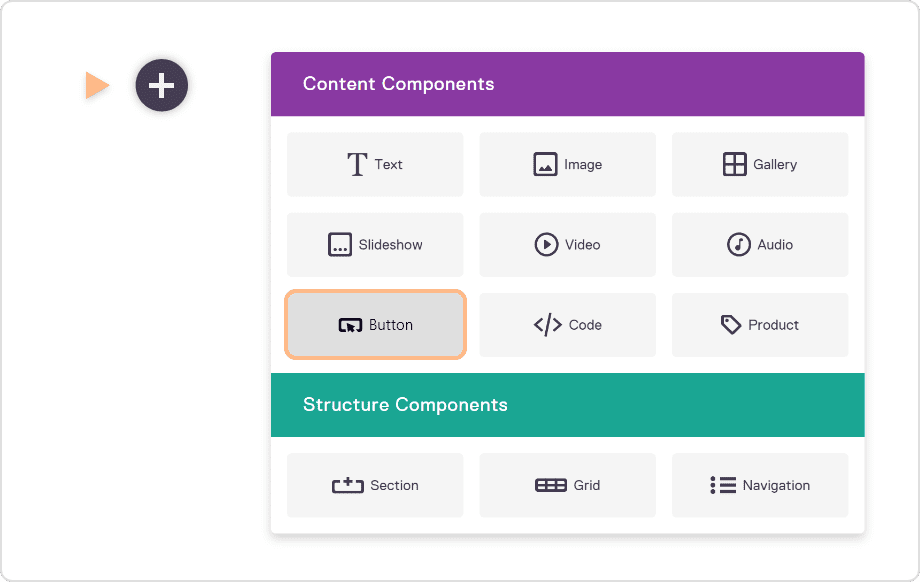Insert the Grid structure icon
This screenshot has width=920, height=582.
pyautogui.click(x=551, y=485)
